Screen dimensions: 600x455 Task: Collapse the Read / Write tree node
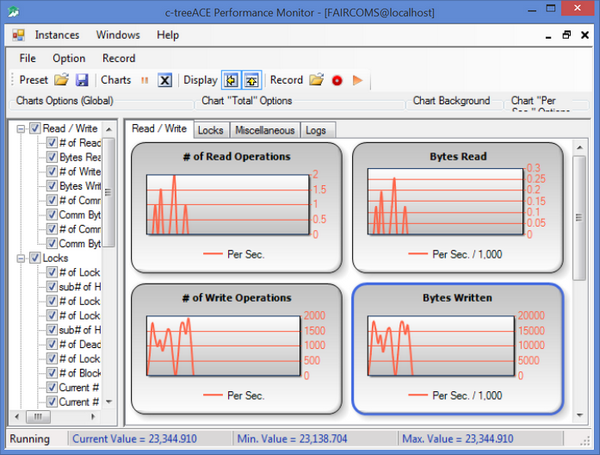pos(21,128)
